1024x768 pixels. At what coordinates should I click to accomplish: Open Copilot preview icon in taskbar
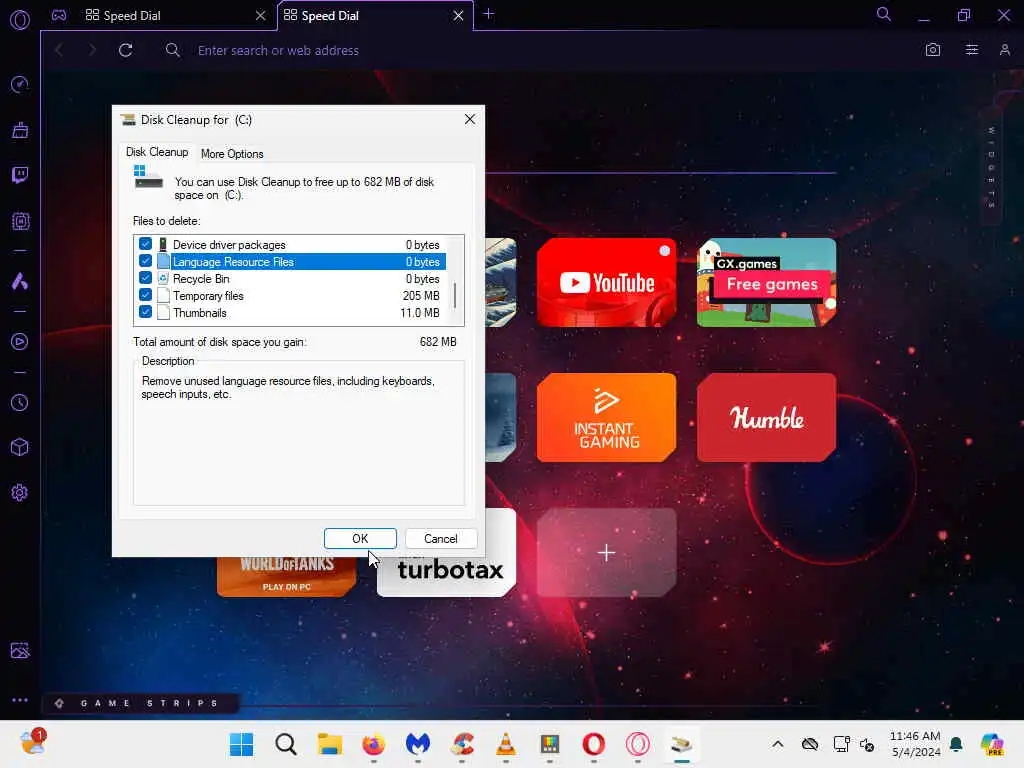click(x=991, y=744)
